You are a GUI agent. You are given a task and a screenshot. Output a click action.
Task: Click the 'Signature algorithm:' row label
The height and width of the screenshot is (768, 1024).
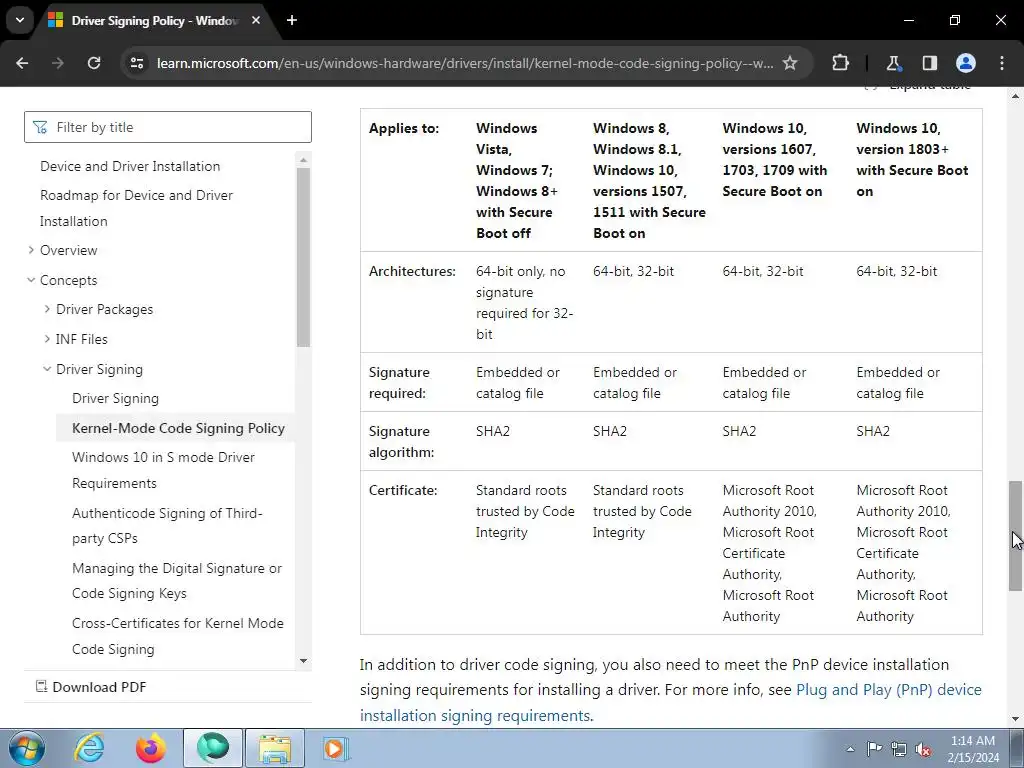[x=401, y=441]
